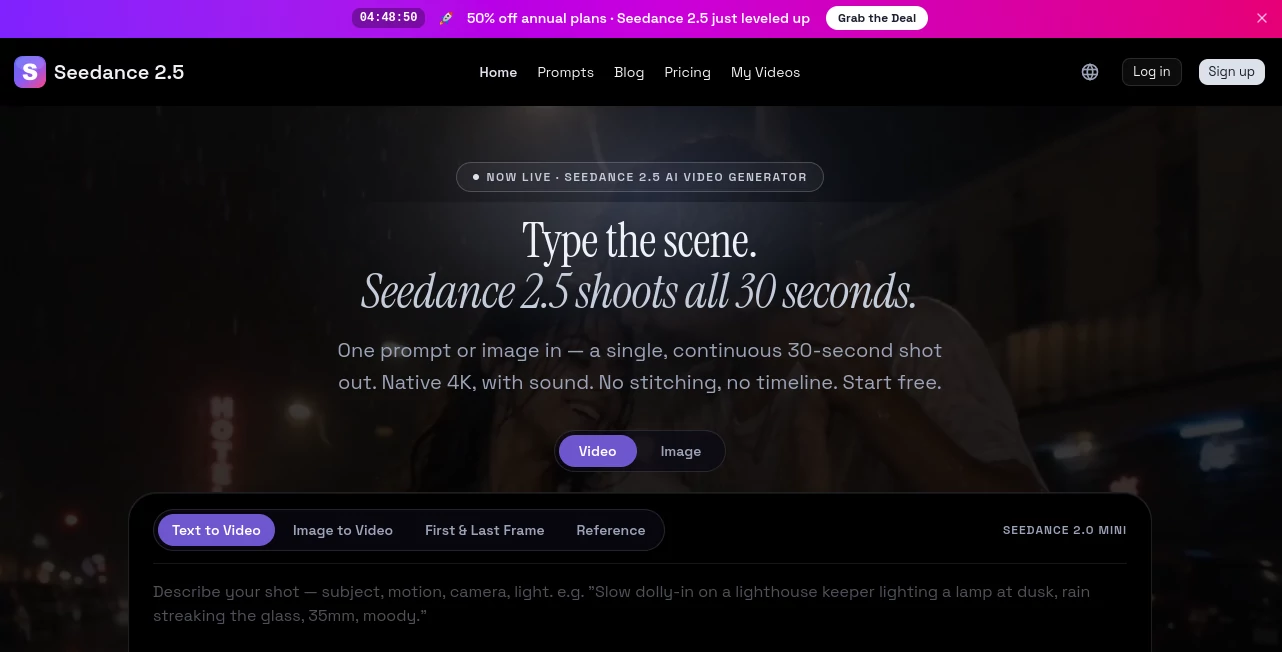Image resolution: width=1282 pixels, height=652 pixels.
Task: Click the rocket emoji in banner
Action: [446, 18]
